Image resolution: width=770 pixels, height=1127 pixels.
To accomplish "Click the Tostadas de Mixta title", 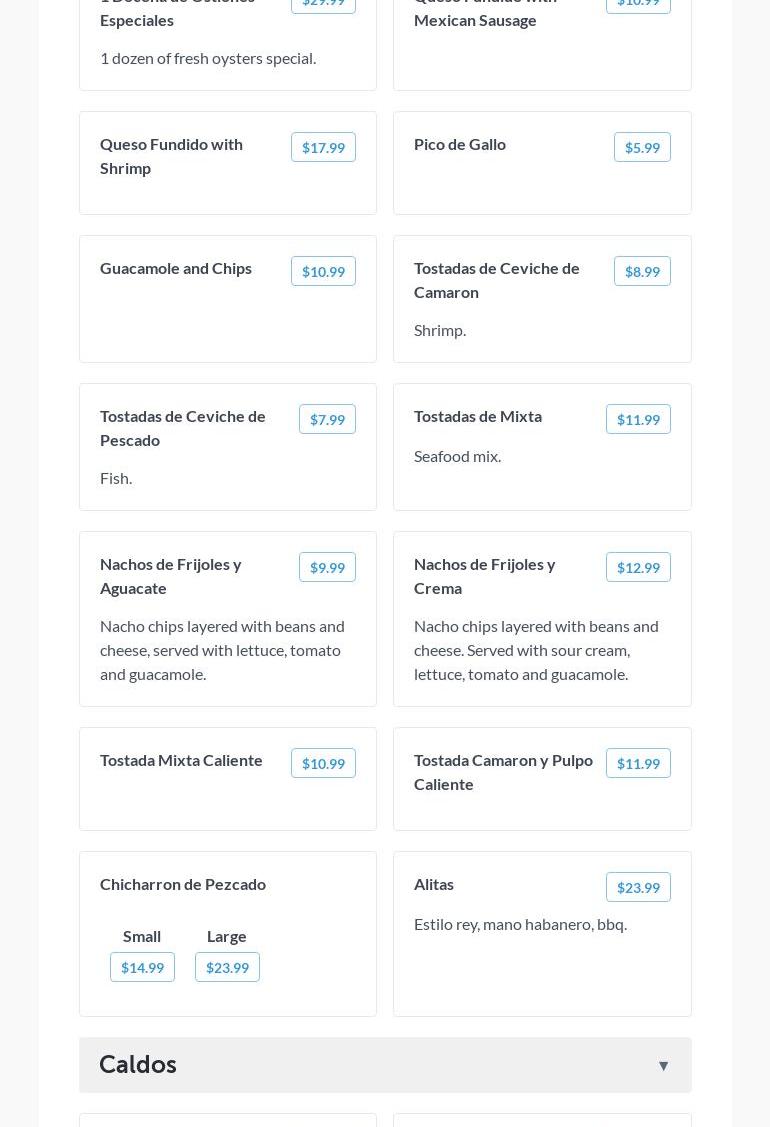I will (477, 416).
